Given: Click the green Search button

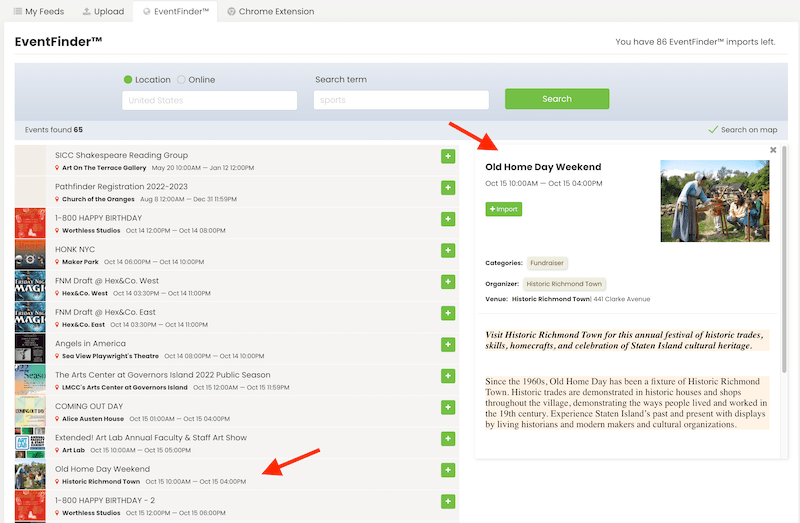Looking at the screenshot, I should coord(557,99).
